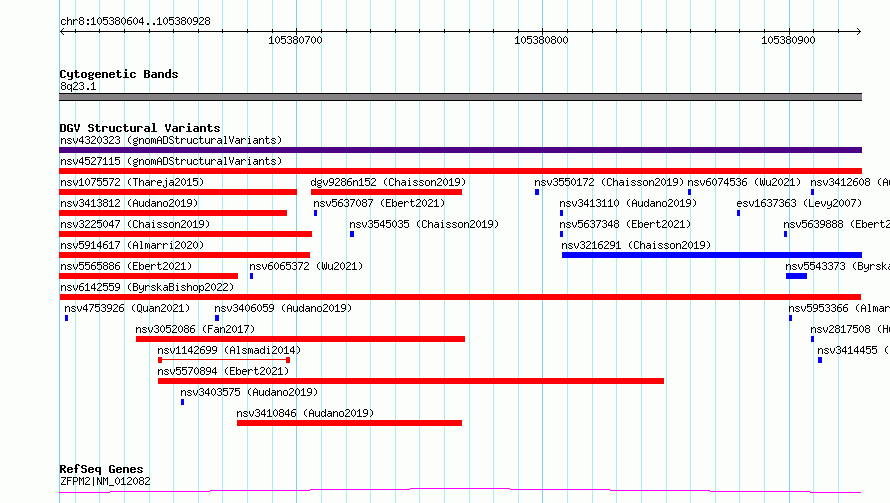Click chr8:105380604..105380928 region label

point(135,21)
